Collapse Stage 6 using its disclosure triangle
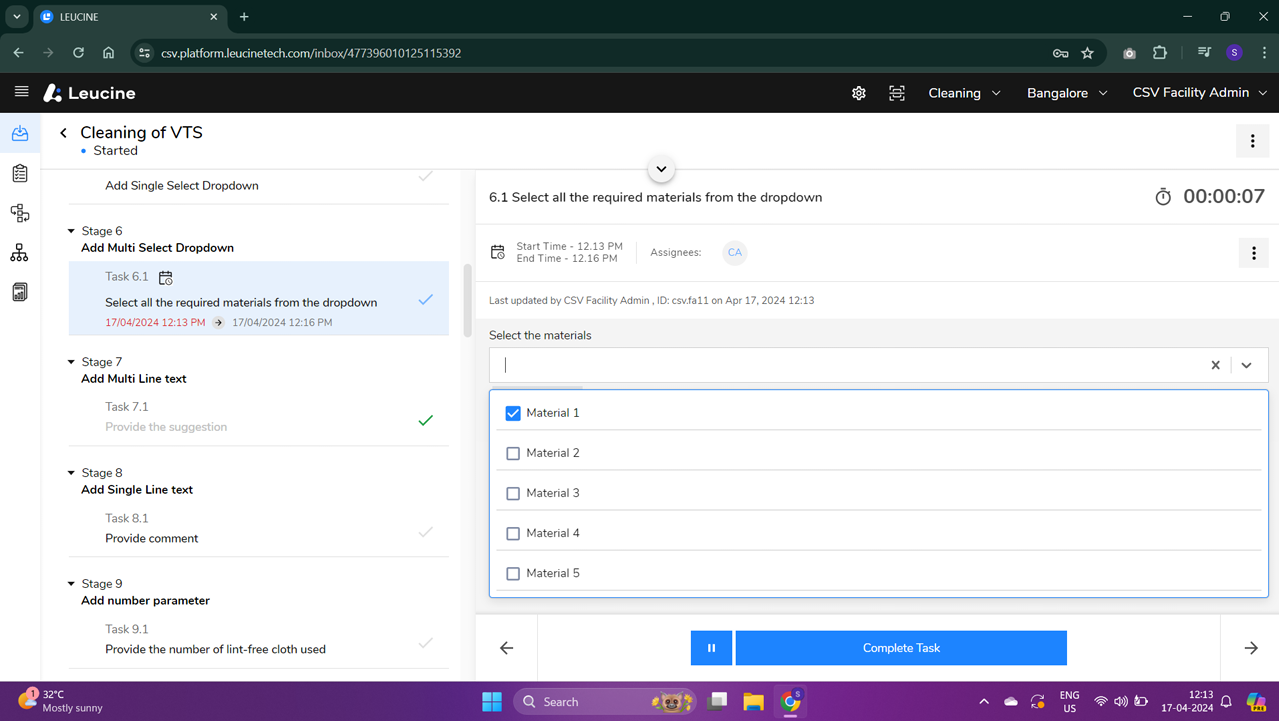The image size is (1279, 721). click(70, 230)
